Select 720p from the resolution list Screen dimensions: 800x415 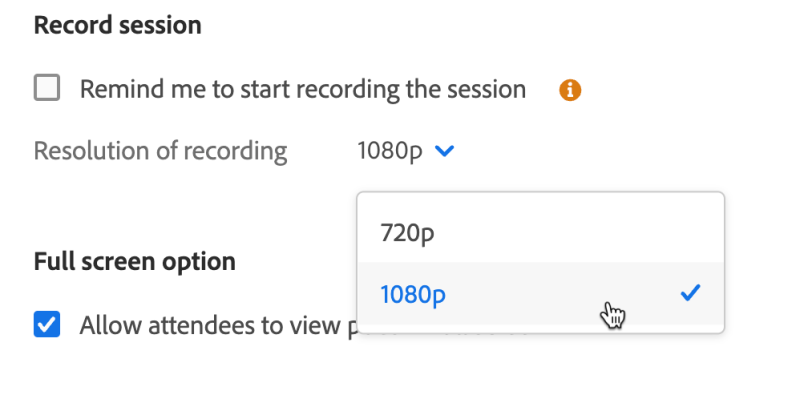click(x=540, y=232)
